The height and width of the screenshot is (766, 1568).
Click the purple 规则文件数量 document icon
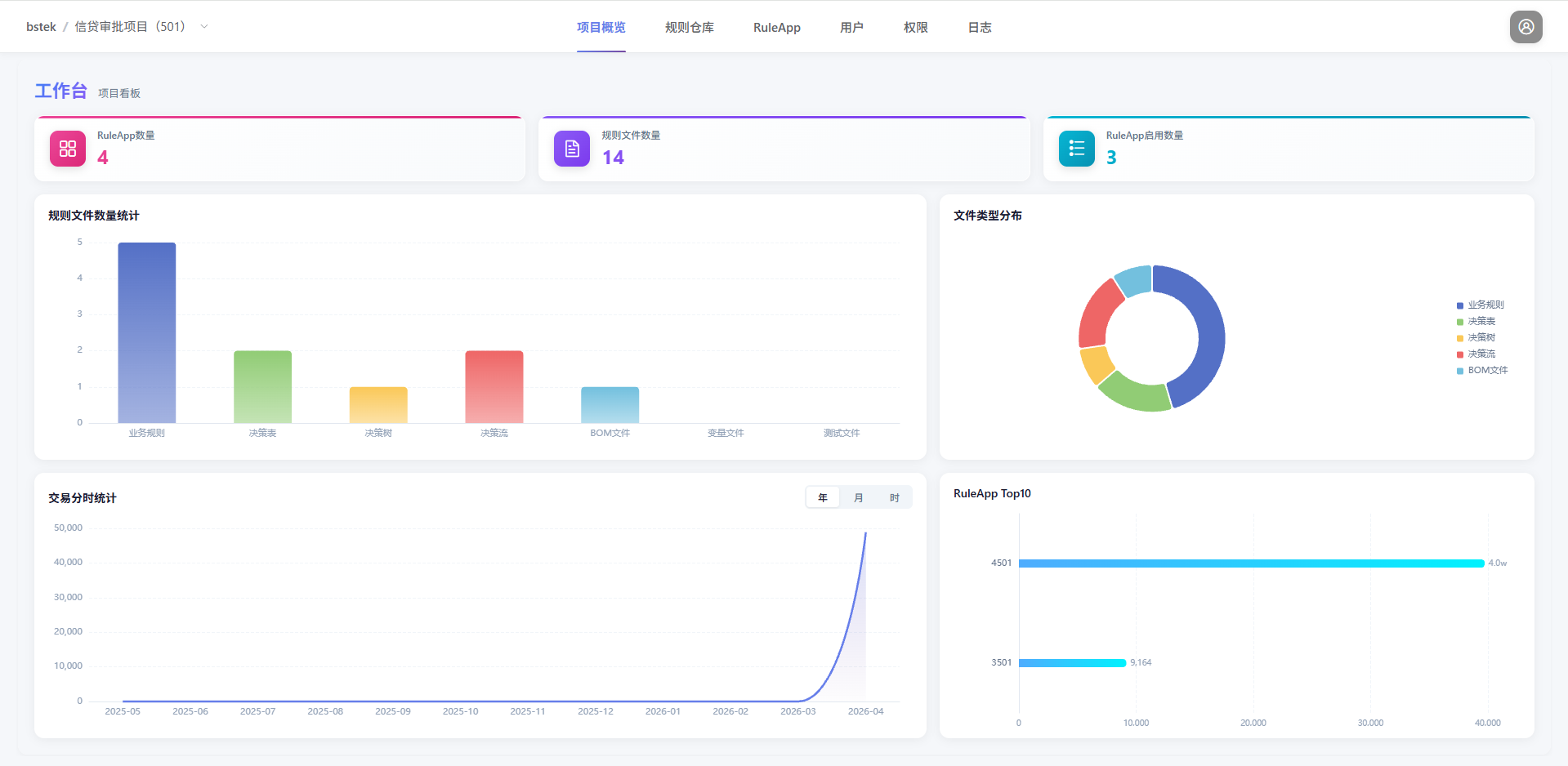[x=572, y=149]
